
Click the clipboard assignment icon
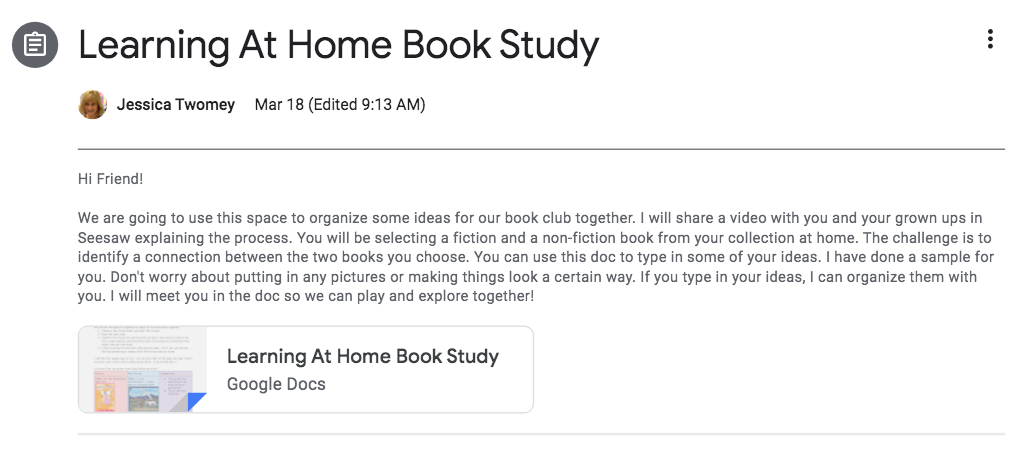[35, 45]
